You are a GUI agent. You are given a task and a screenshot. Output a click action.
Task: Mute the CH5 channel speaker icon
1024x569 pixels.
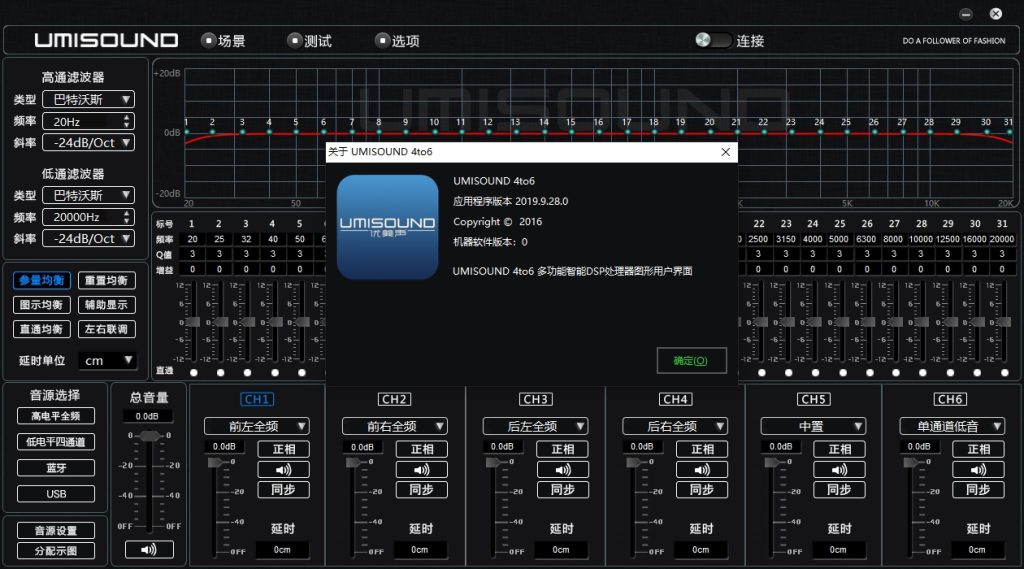(x=839, y=470)
